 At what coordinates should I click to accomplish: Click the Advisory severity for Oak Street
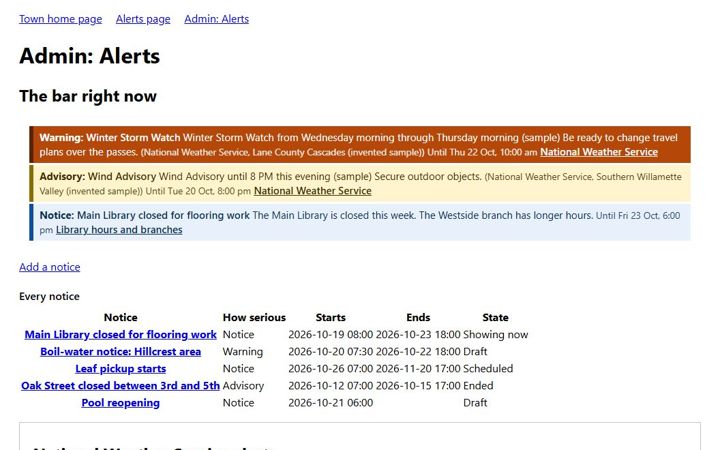tap(243, 386)
